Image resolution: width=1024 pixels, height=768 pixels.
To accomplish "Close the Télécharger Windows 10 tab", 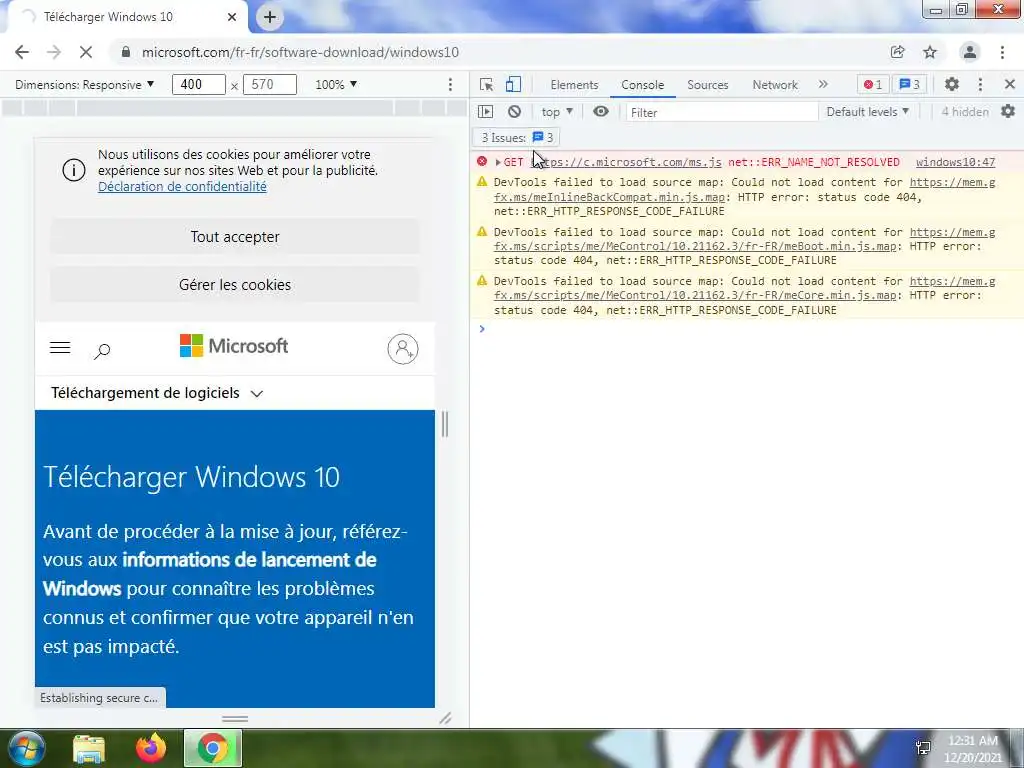I will click(232, 17).
